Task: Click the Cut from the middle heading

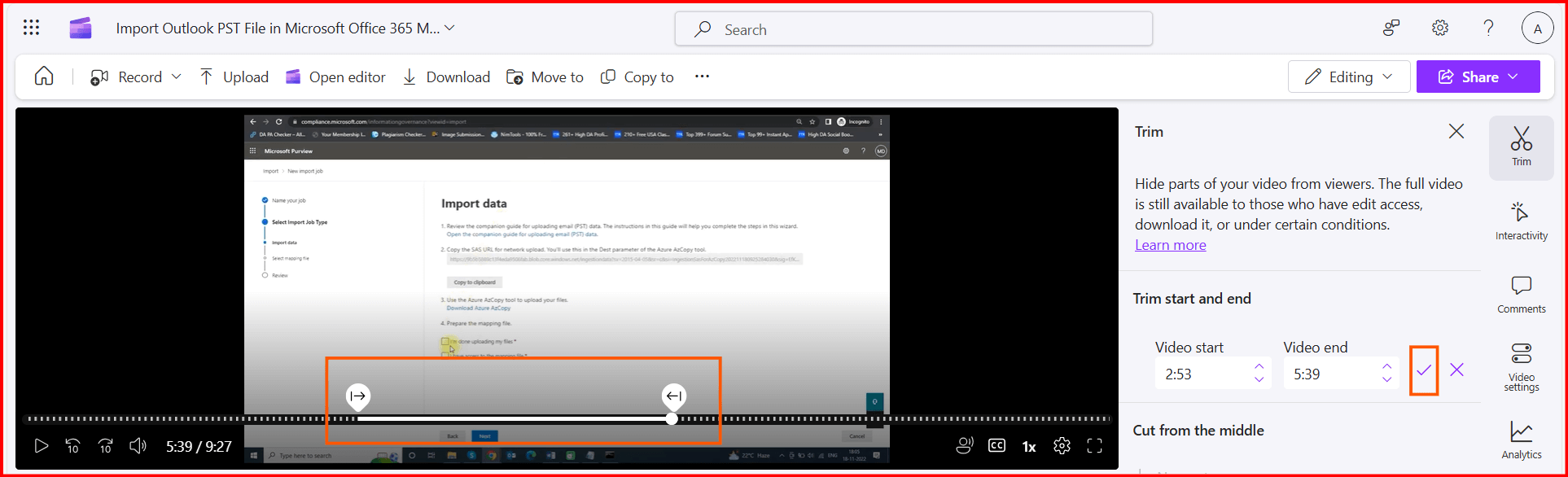Action: [1198, 431]
